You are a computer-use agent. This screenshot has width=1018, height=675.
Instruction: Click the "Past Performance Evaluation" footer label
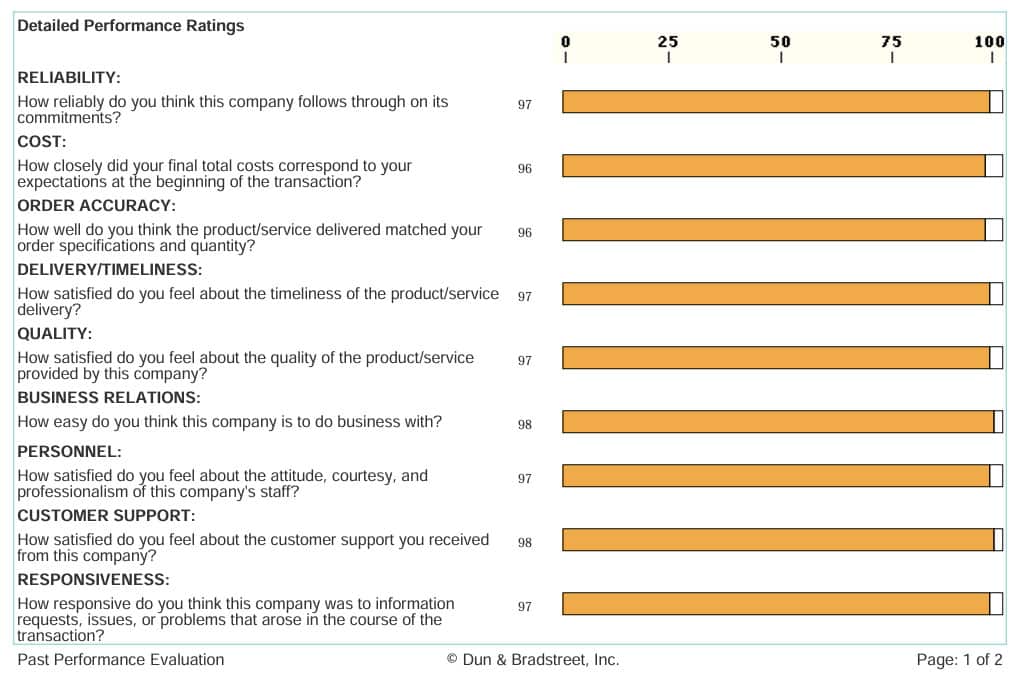(x=121, y=660)
